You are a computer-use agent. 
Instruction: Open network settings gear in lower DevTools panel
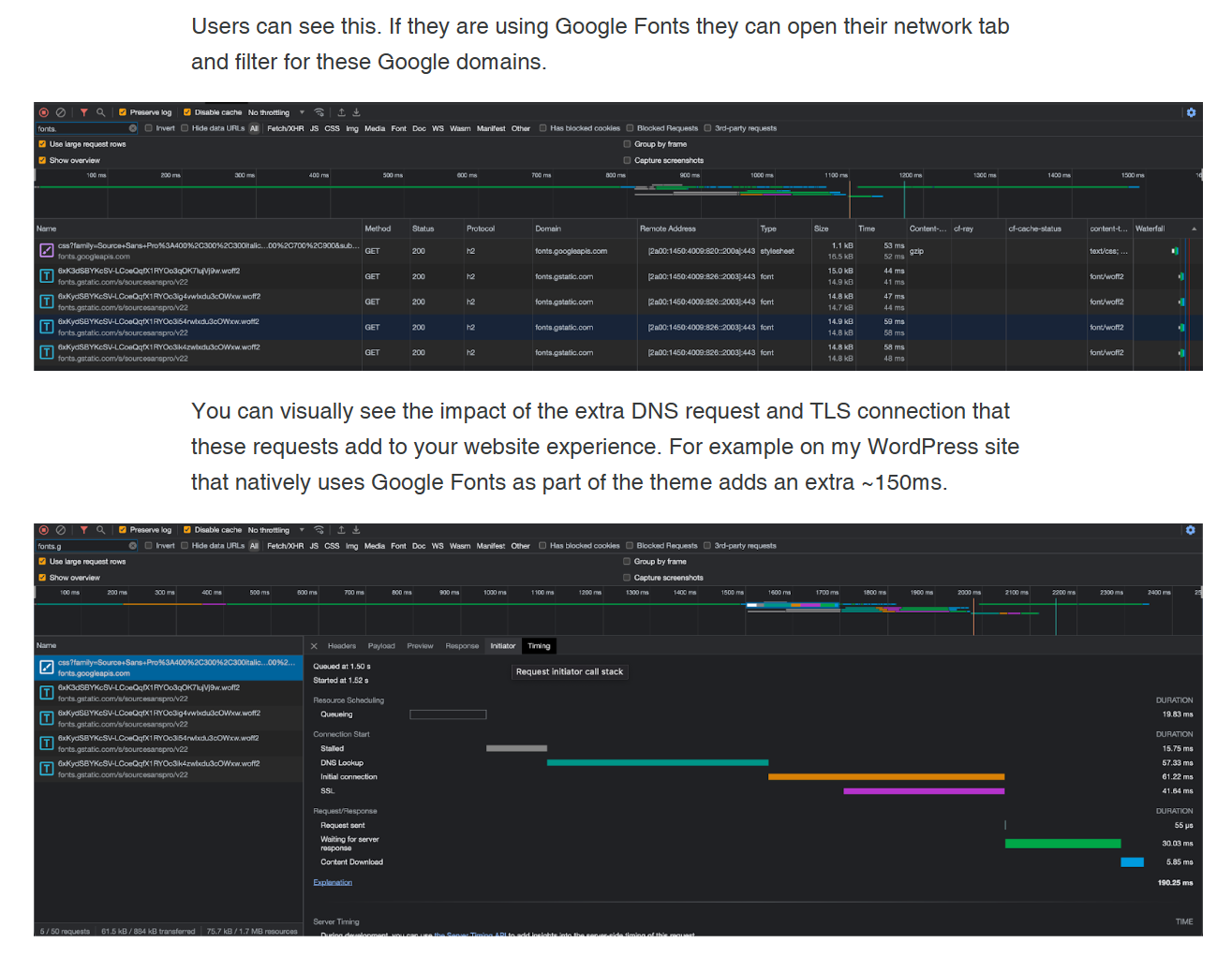(1191, 530)
